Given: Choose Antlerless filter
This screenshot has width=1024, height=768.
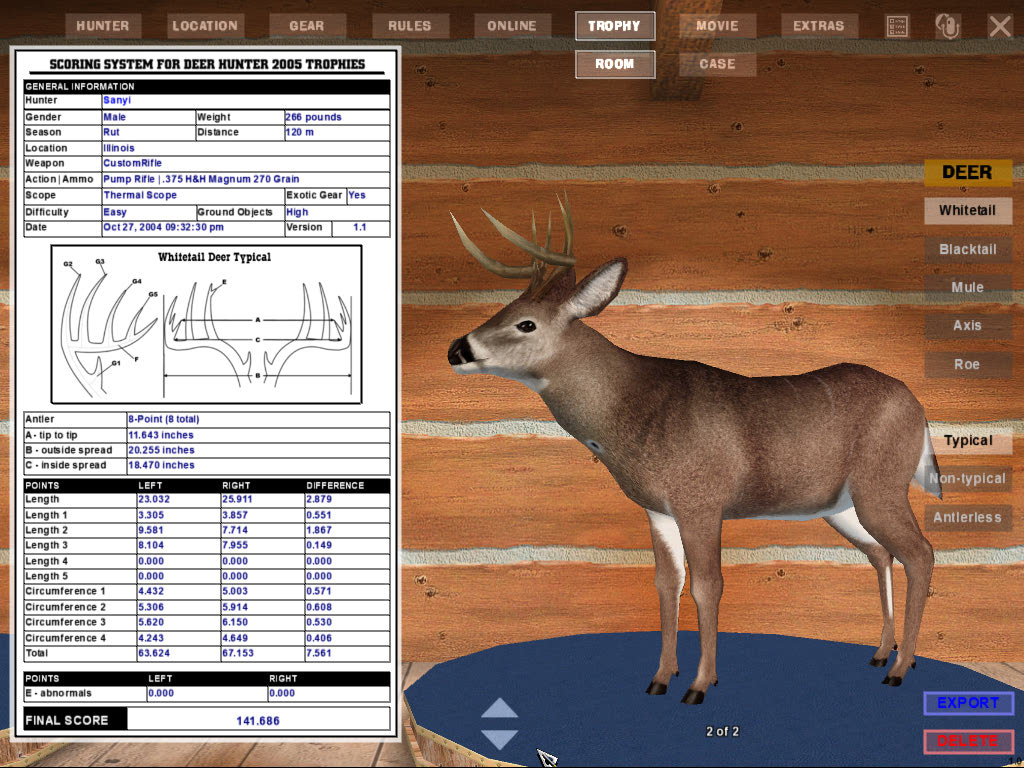Looking at the screenshot, I should pyautogui.click(x=967, y=517).
